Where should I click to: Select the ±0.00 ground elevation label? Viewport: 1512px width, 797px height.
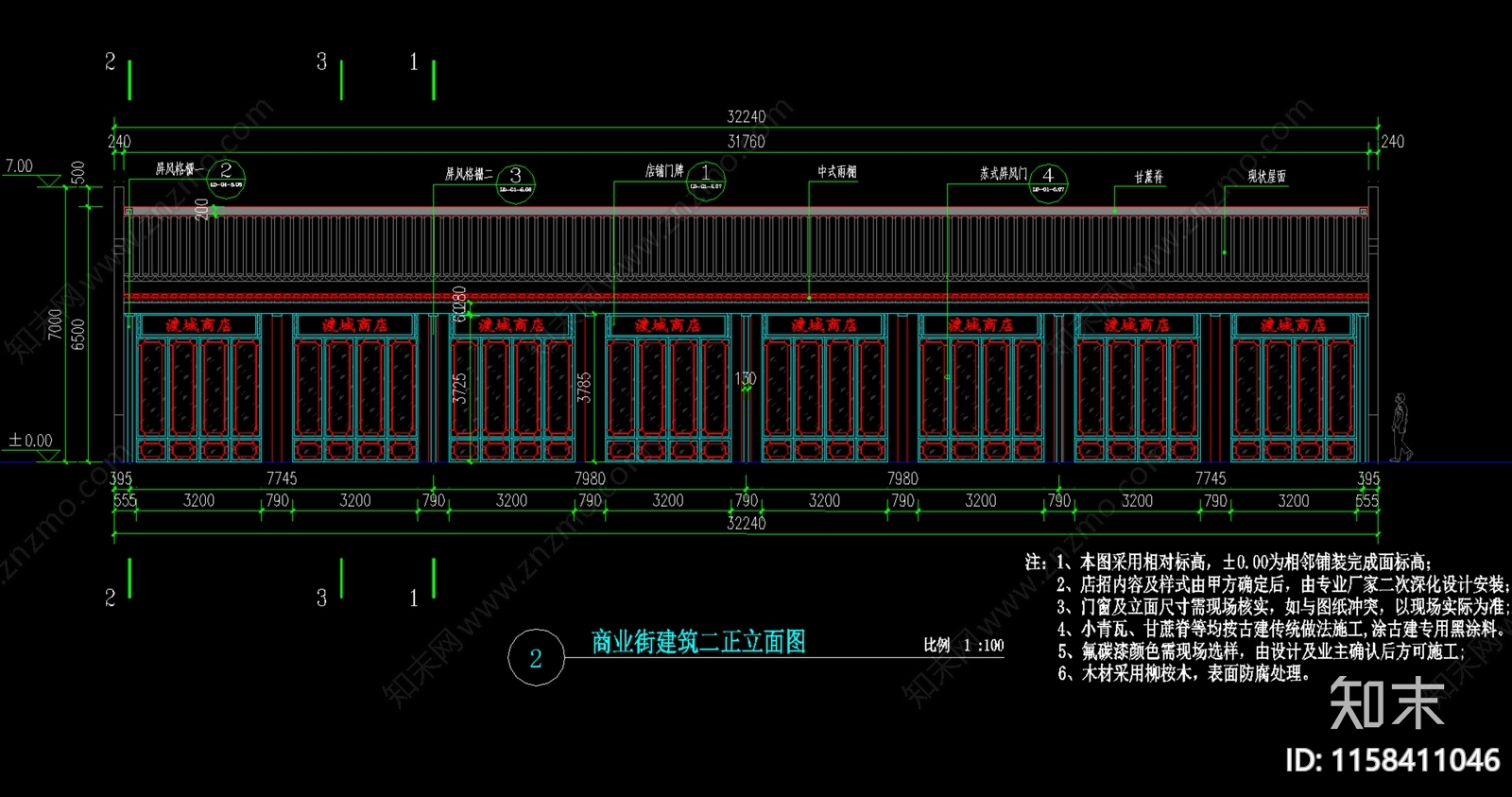point(30,441)
